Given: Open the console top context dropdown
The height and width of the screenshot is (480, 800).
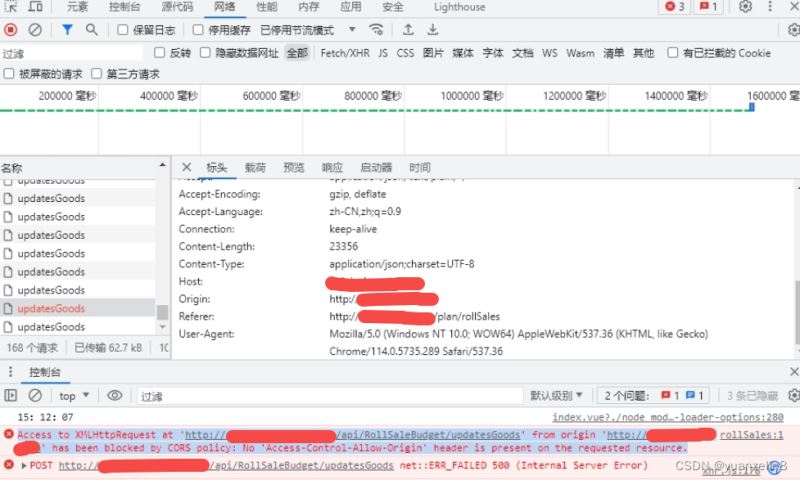Looking at the screenshot, I should coord(73,396).
